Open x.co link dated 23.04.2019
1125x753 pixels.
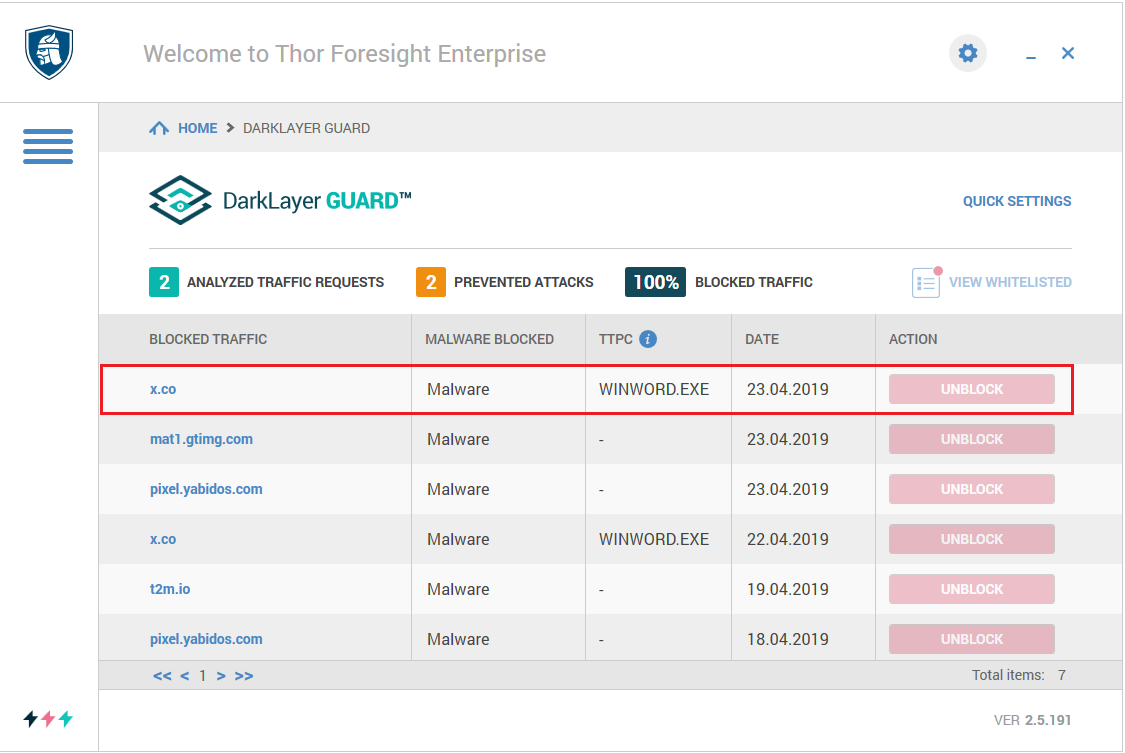coord(163,389)
